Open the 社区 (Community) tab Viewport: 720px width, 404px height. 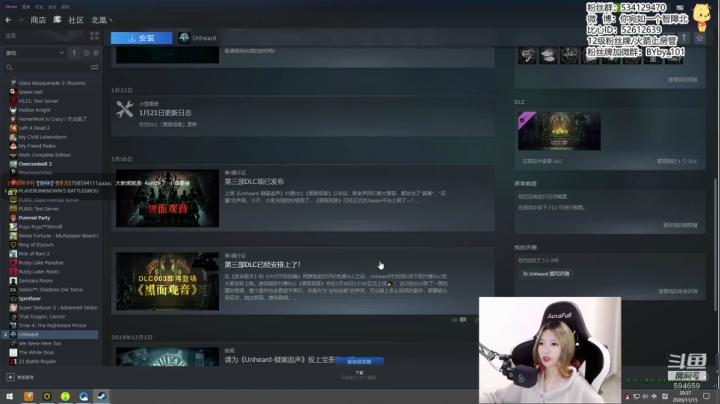pos(76,20)
